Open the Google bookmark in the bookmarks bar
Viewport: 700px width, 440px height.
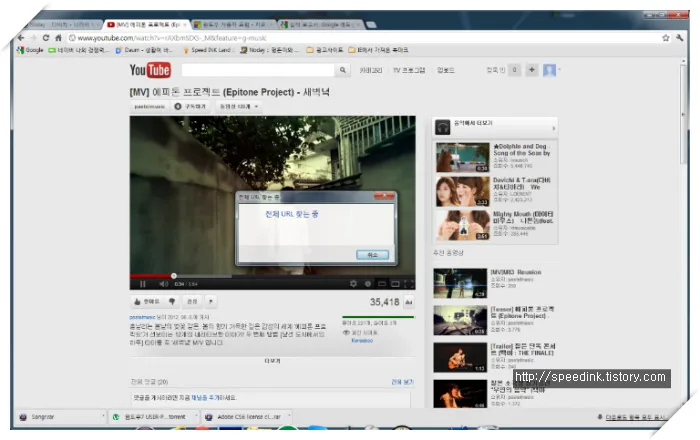click(30, 50)
